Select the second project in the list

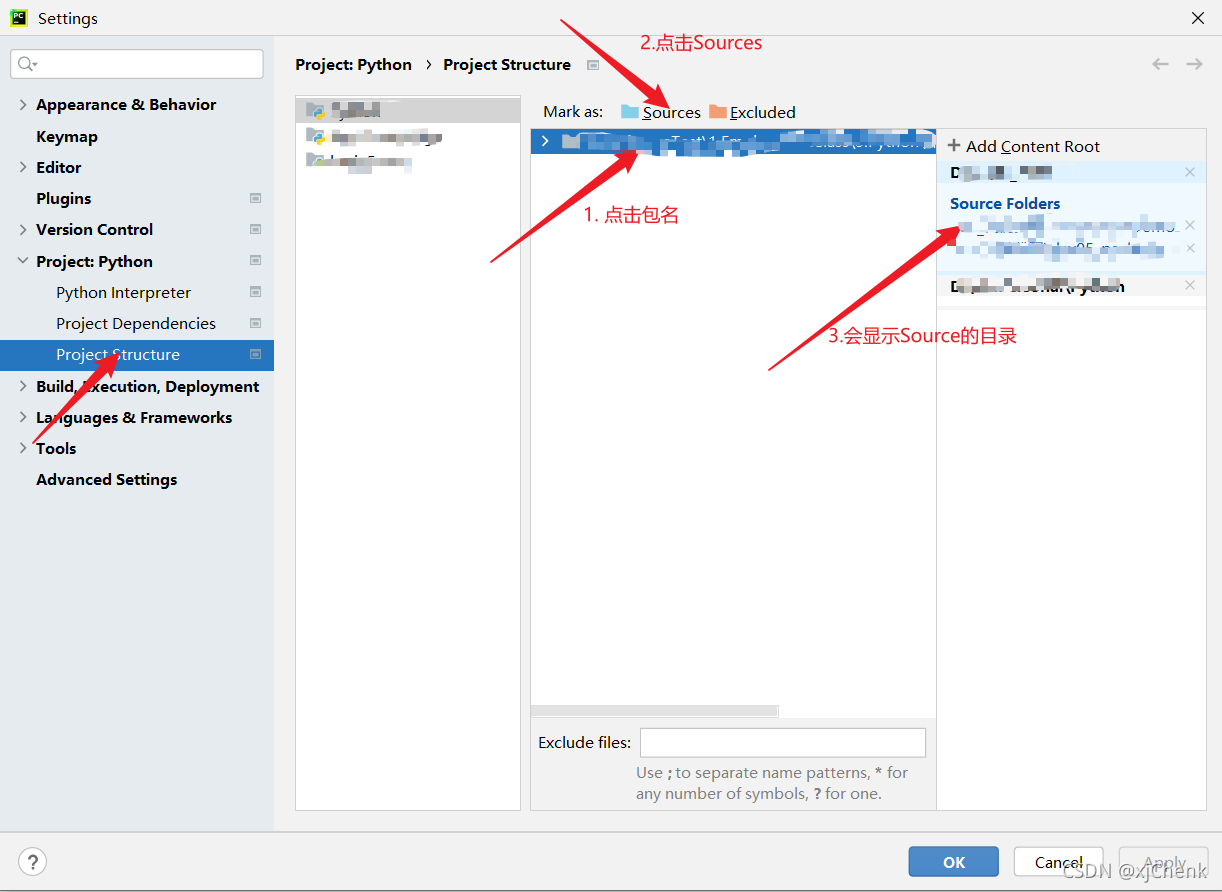pyautogui.click(x=408, y=136)
